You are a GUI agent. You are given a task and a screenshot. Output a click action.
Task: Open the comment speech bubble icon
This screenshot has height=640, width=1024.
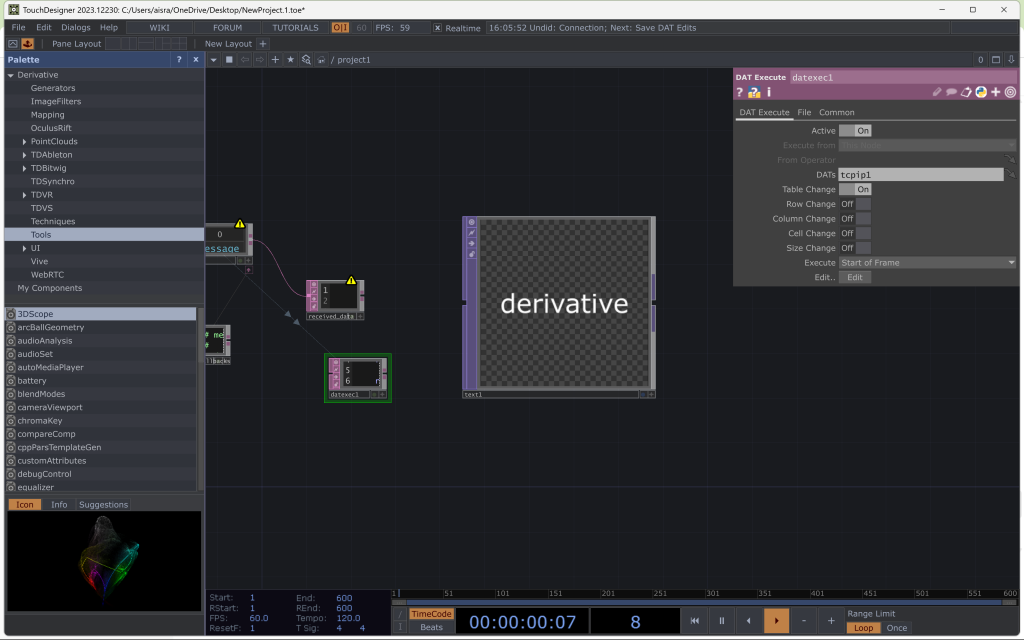(952, 92)
